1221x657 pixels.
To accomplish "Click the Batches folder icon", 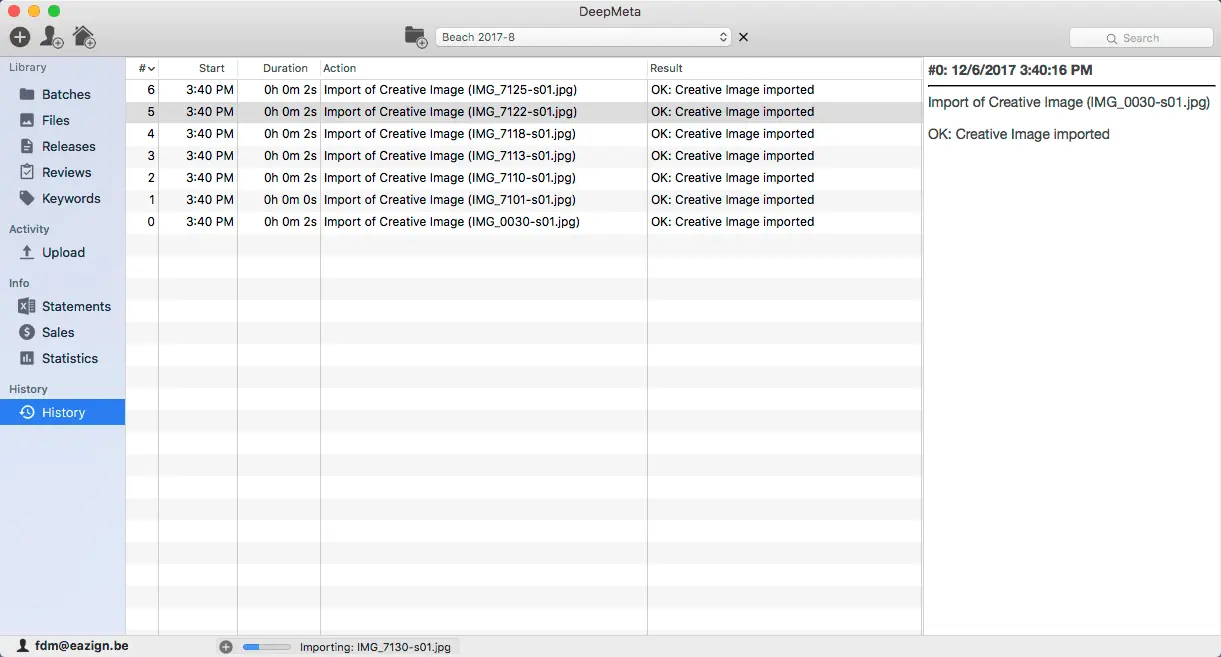I will point(27,94).
